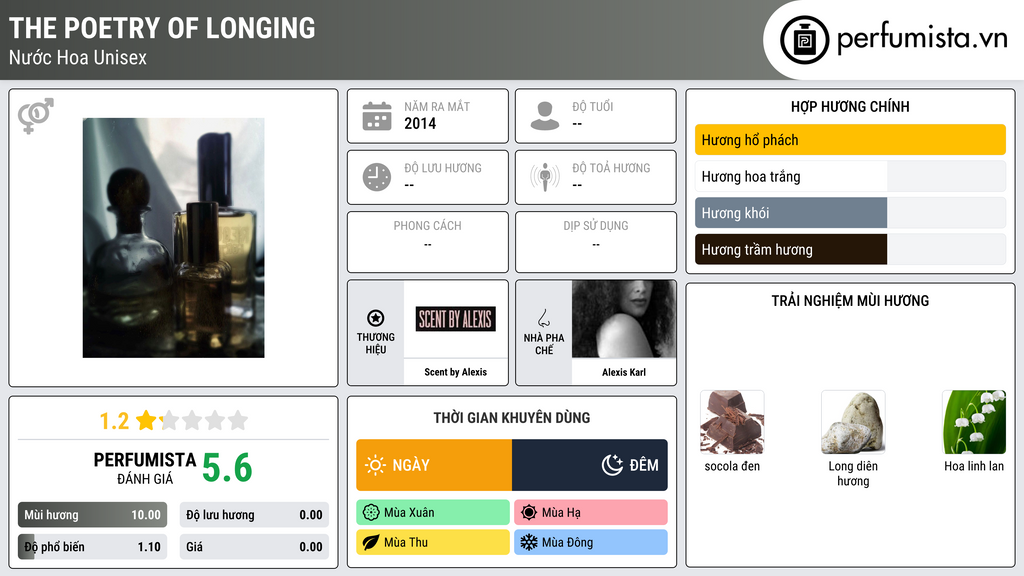This screenshot has width=1024, height=576.
Task: Select the Đêm nighttime segment
Action: pyautogui.click(x=590, y=465)
